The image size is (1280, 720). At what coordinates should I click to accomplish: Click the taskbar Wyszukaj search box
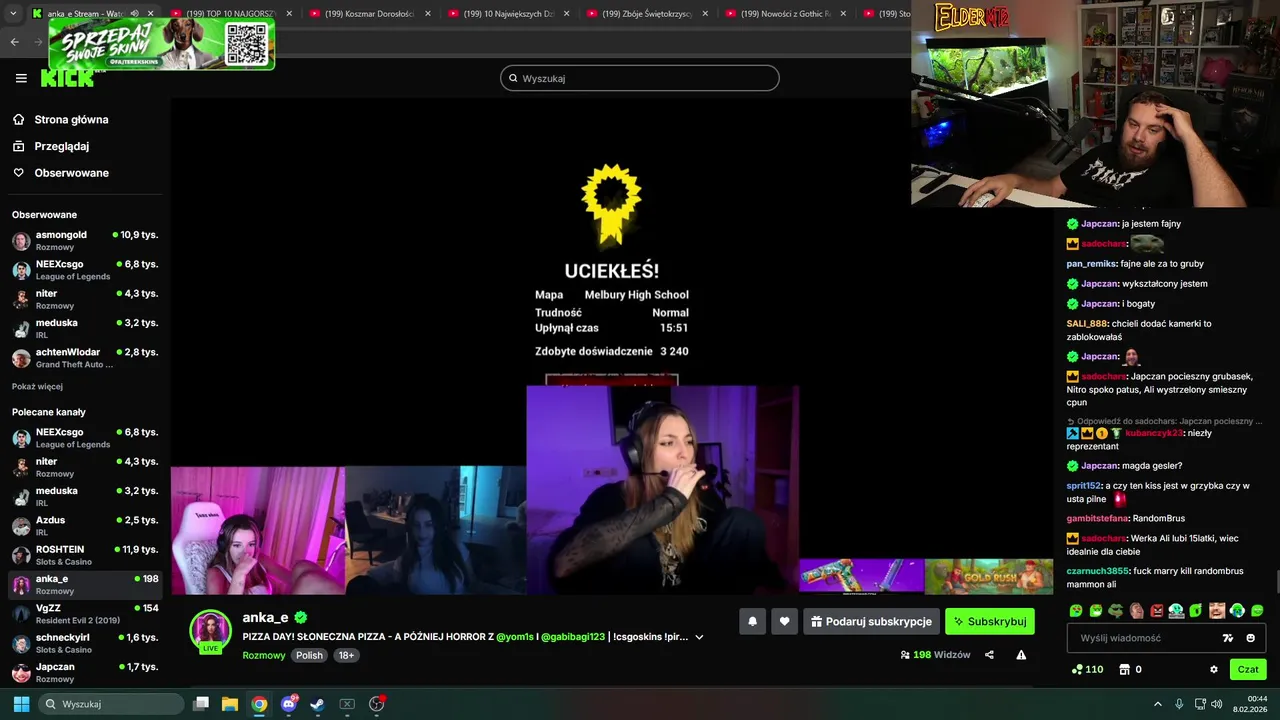pos(110,704)
